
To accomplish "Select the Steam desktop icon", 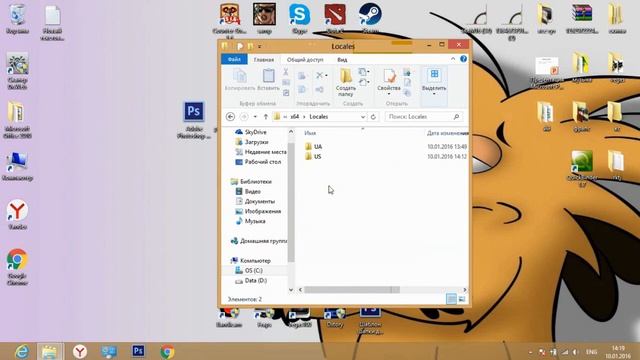I will point(370,18).
